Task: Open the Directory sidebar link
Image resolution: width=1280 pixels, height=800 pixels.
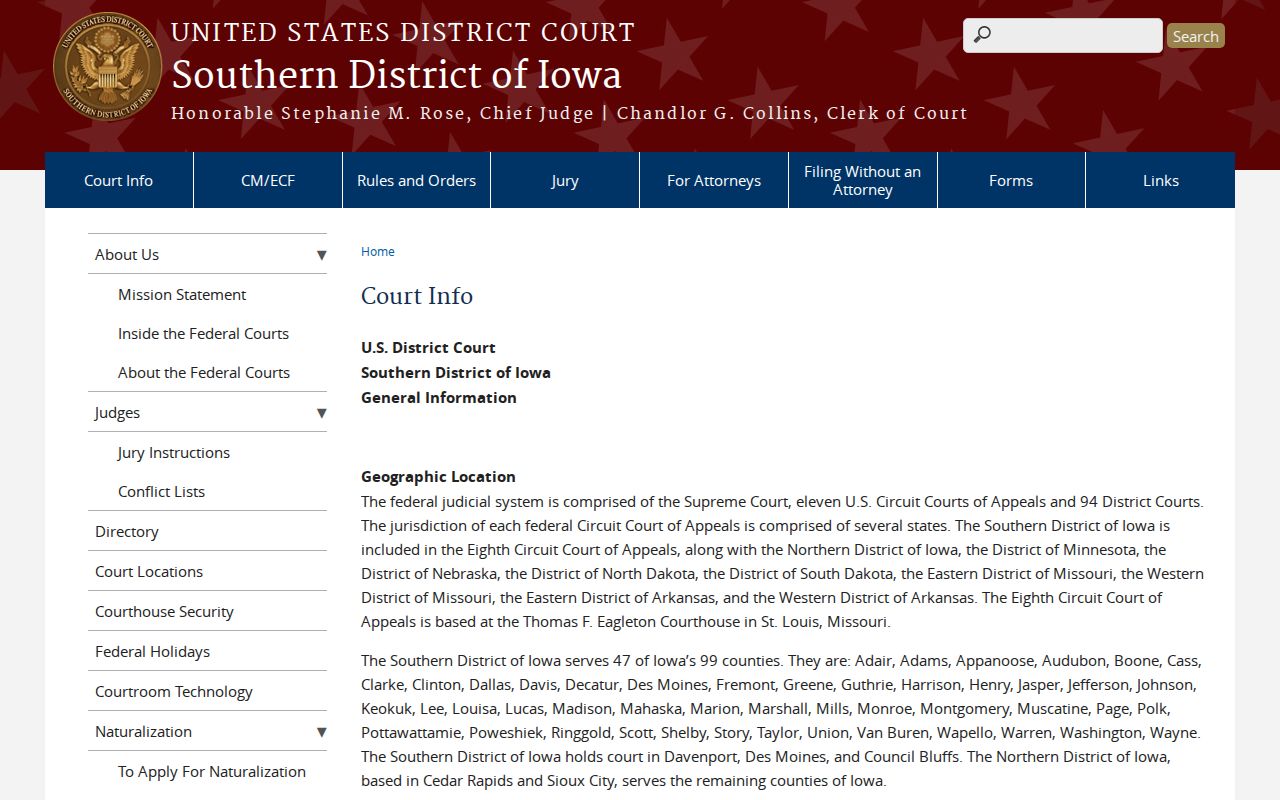Action: click(127, 531)
